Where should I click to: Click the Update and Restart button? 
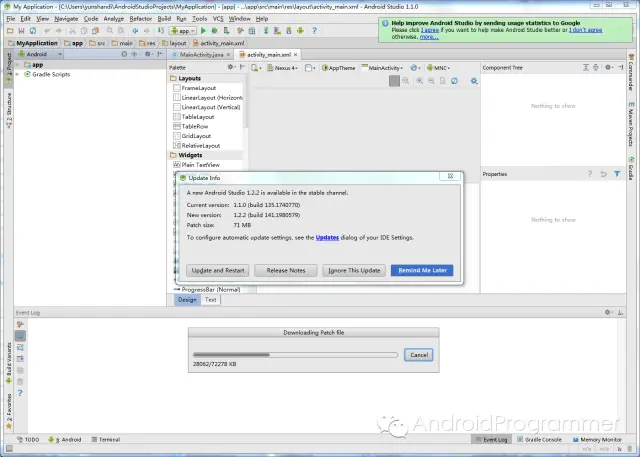218,270
